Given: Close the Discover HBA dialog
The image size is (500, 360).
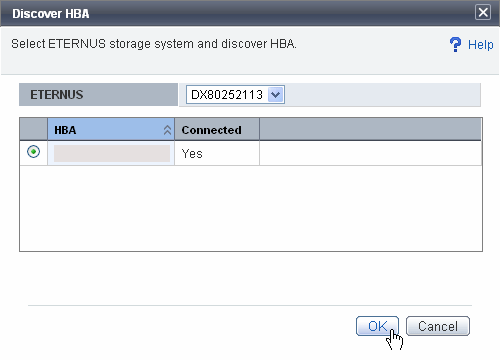Looking at the screenshot, I should tap(483, 13).
